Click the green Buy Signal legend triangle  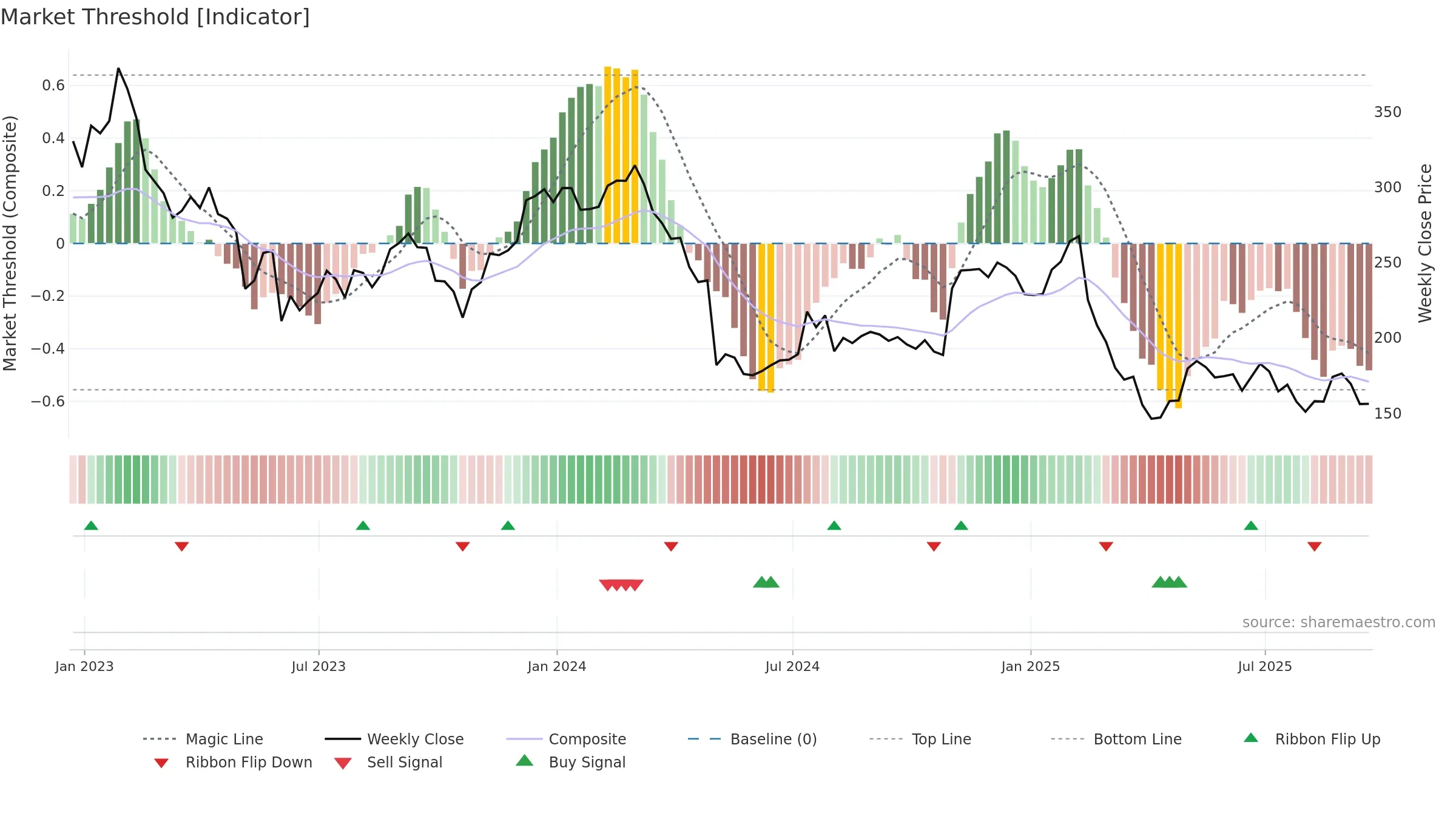pyautogui.click(x=524, y=760)
